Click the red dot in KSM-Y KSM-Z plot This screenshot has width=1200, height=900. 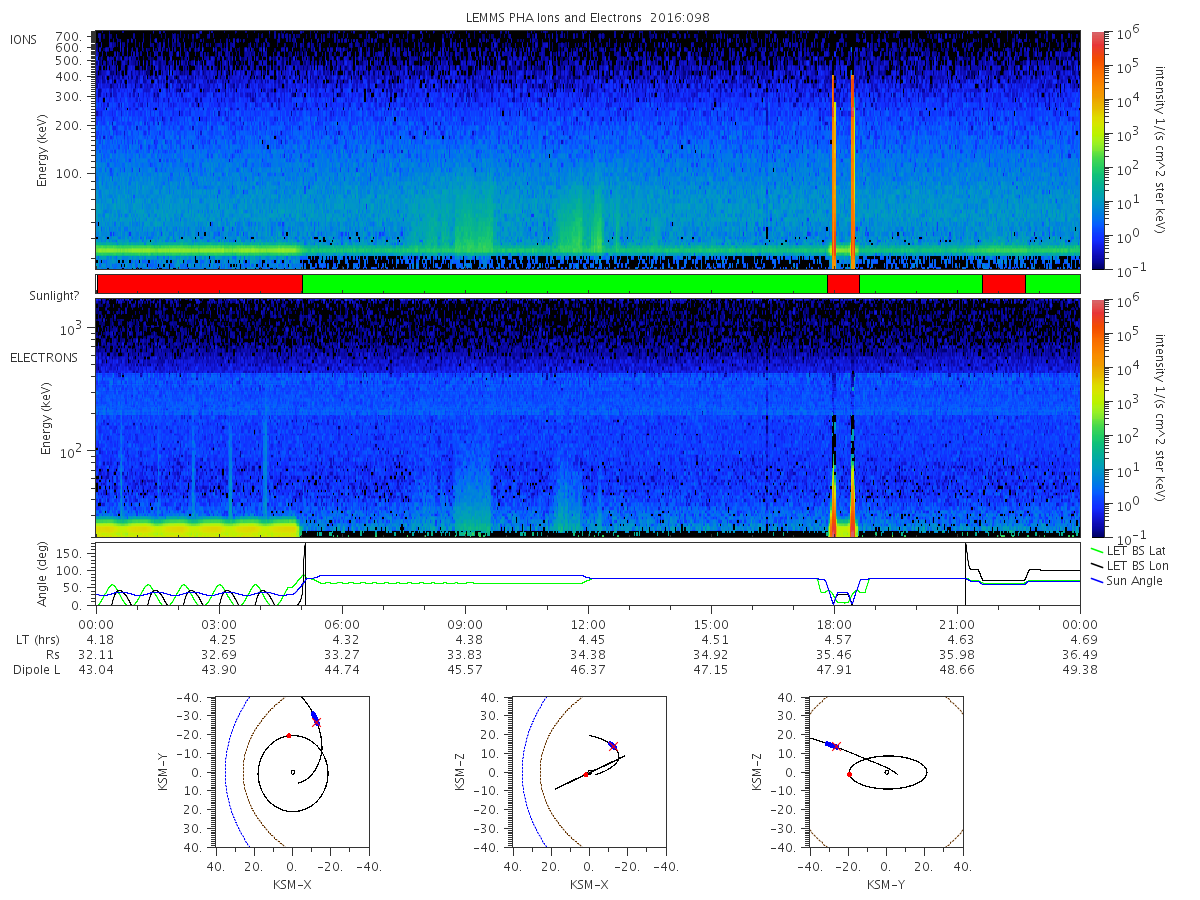849,774
